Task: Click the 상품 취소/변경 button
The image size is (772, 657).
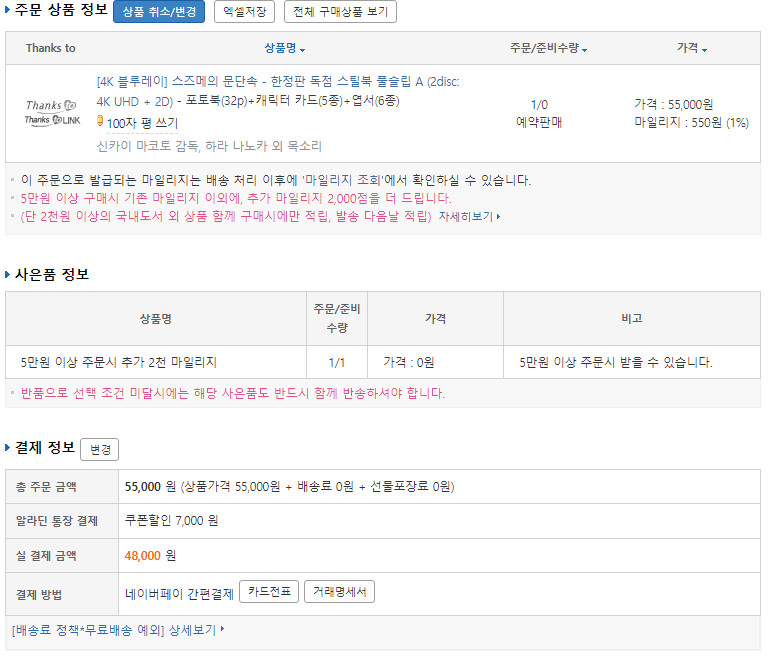Action: pyautogui.click(x=159, y=12)
